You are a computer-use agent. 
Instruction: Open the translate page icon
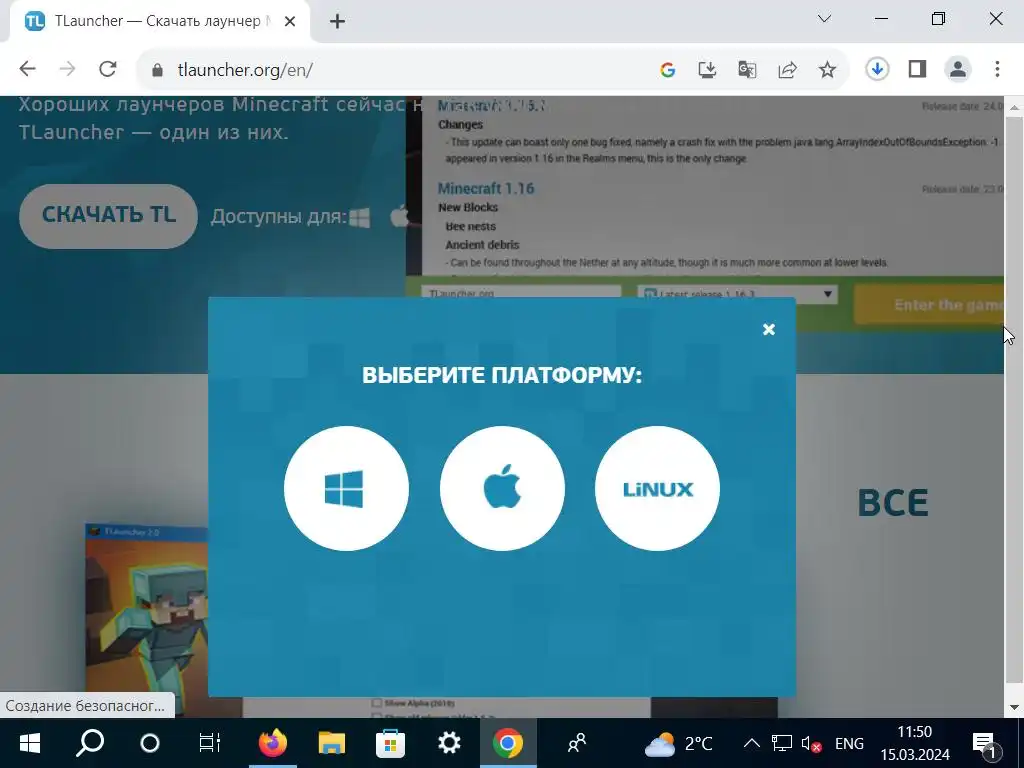pos(747,70)
